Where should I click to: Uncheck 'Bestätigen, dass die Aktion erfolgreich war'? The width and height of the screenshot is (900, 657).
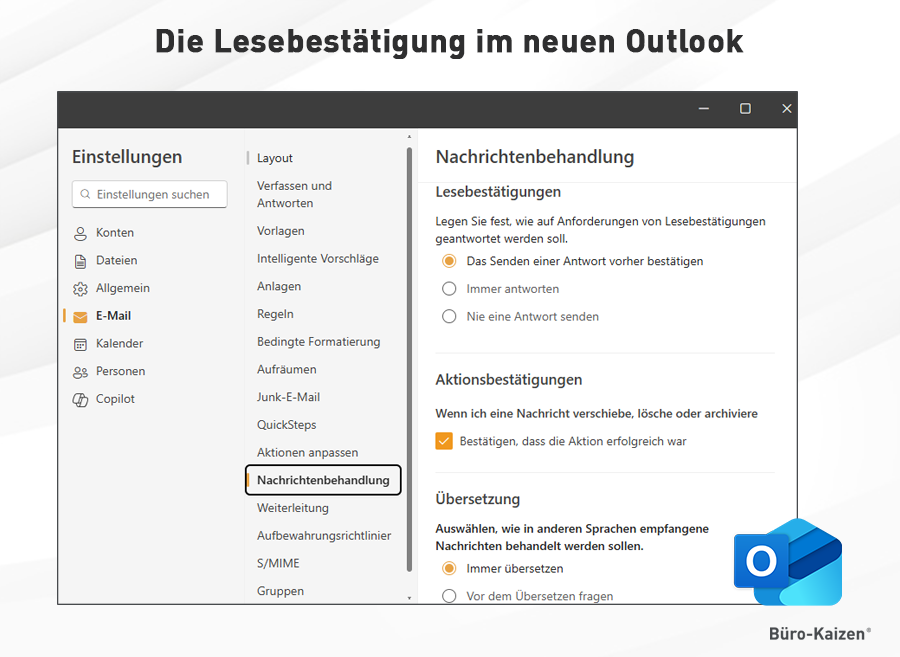tap(444, 441)
